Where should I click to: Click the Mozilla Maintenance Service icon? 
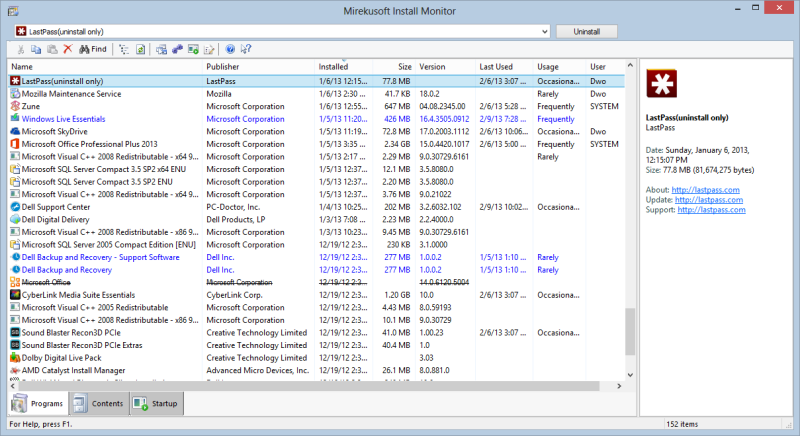(x=15, y=94)
